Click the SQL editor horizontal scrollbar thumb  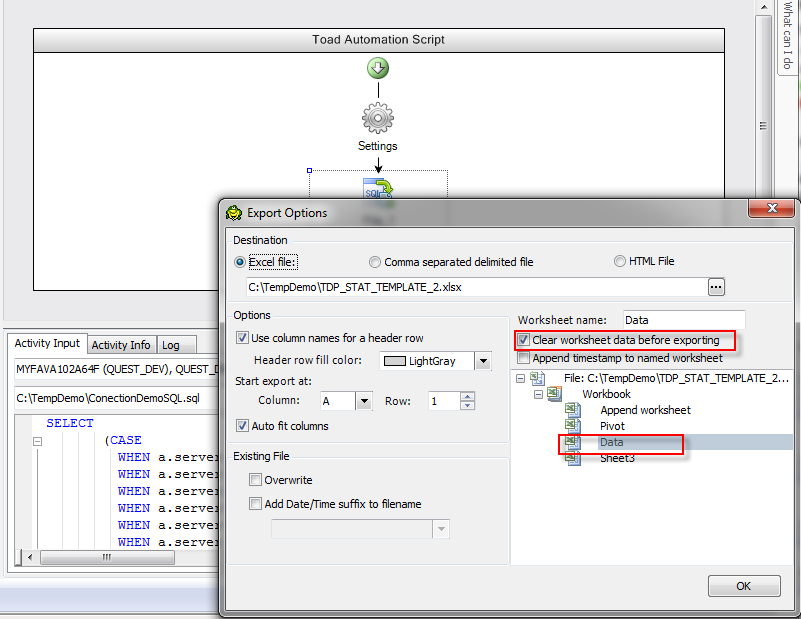[107, 557]
